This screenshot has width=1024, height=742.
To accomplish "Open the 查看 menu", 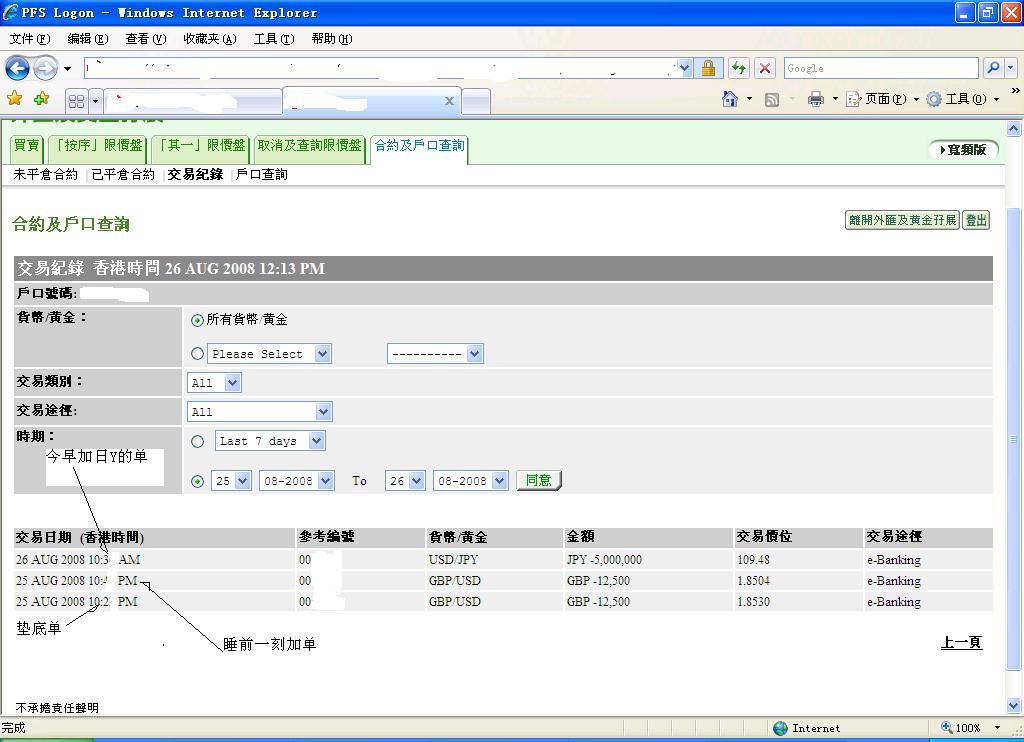I will pyautogui.click(x=146, y=39).
